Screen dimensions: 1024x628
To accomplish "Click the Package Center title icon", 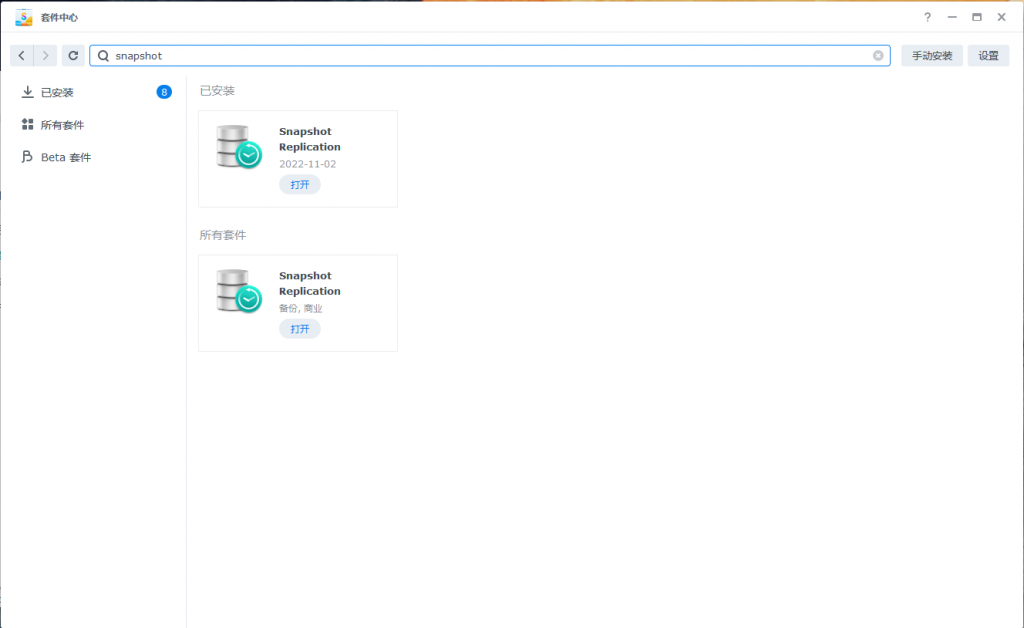I will (24, 17).
